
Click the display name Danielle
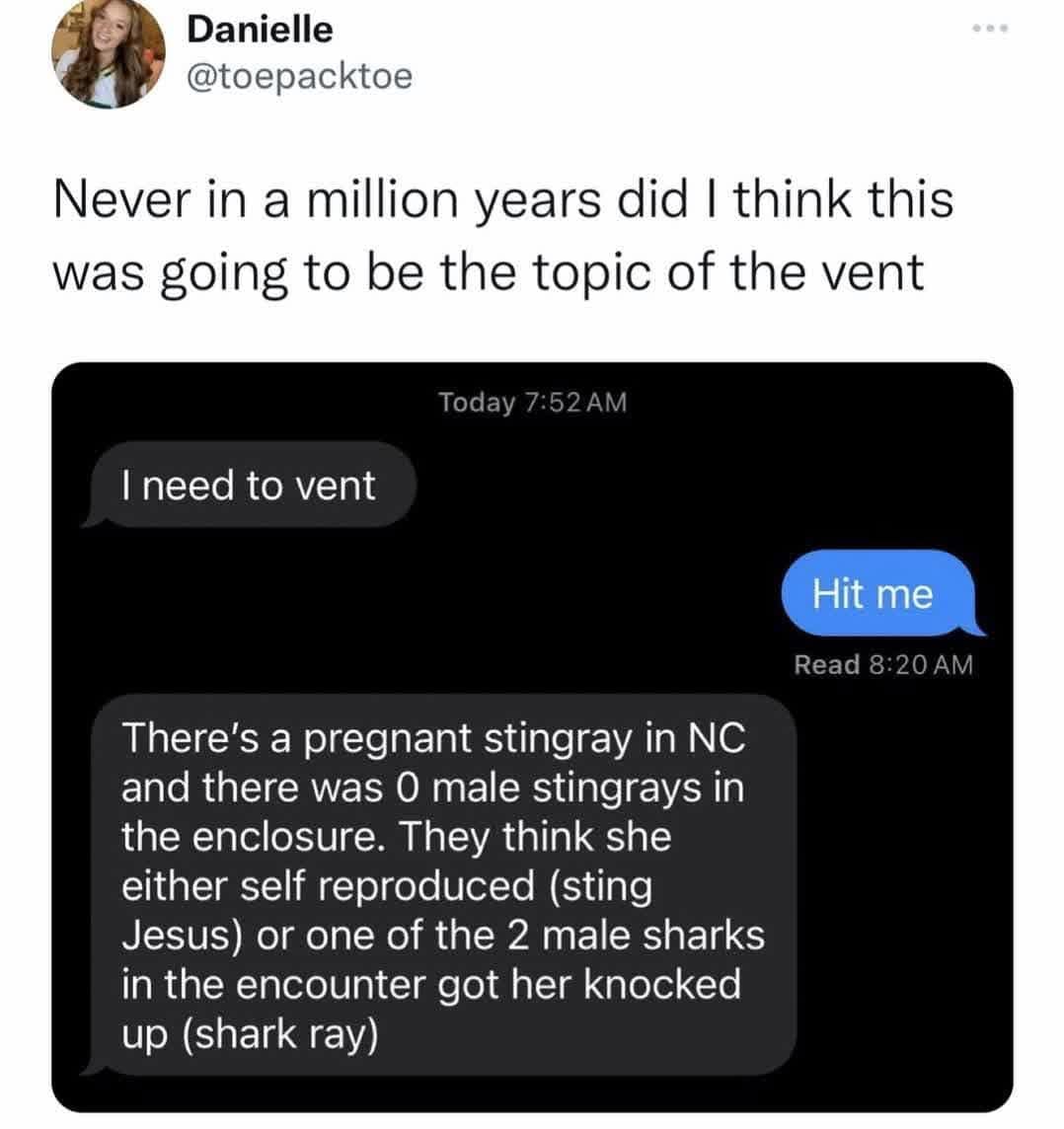(258, 28)
